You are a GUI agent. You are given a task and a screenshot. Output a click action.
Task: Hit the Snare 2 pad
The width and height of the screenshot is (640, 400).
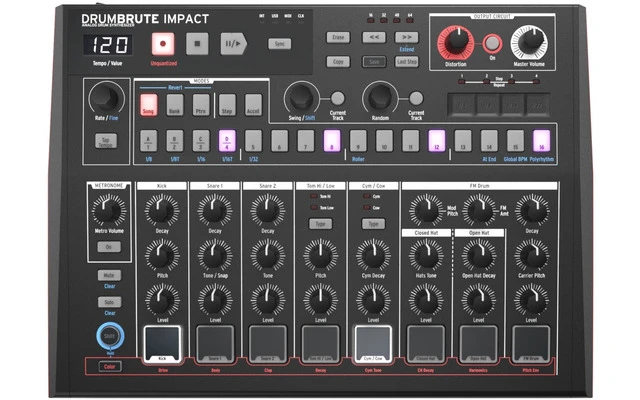pos(268,344)
